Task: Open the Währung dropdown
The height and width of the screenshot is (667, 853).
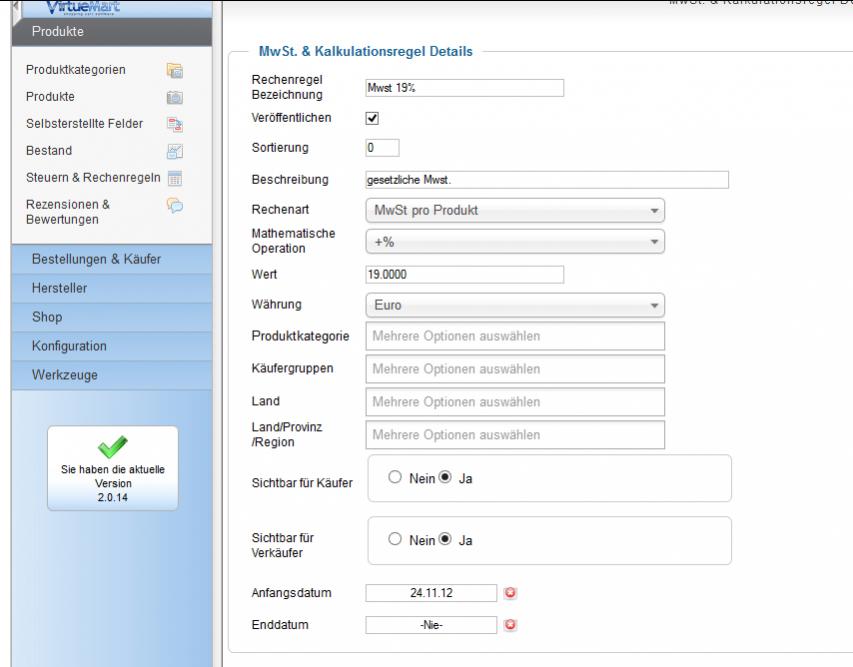Action: click(515, 305)
